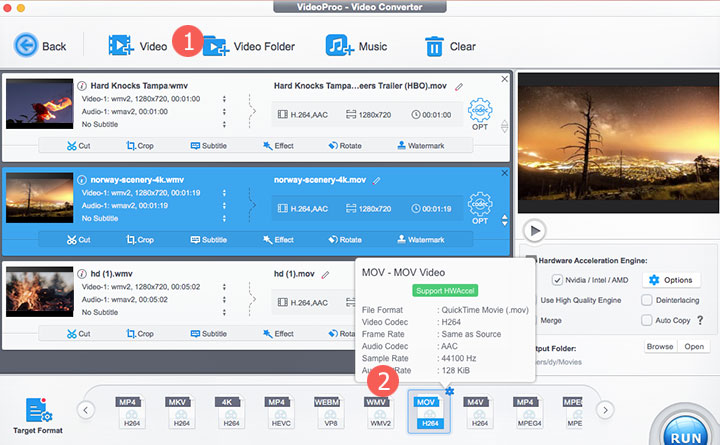
Task: Open hardware acceleration Options
Action: point(671,280)
